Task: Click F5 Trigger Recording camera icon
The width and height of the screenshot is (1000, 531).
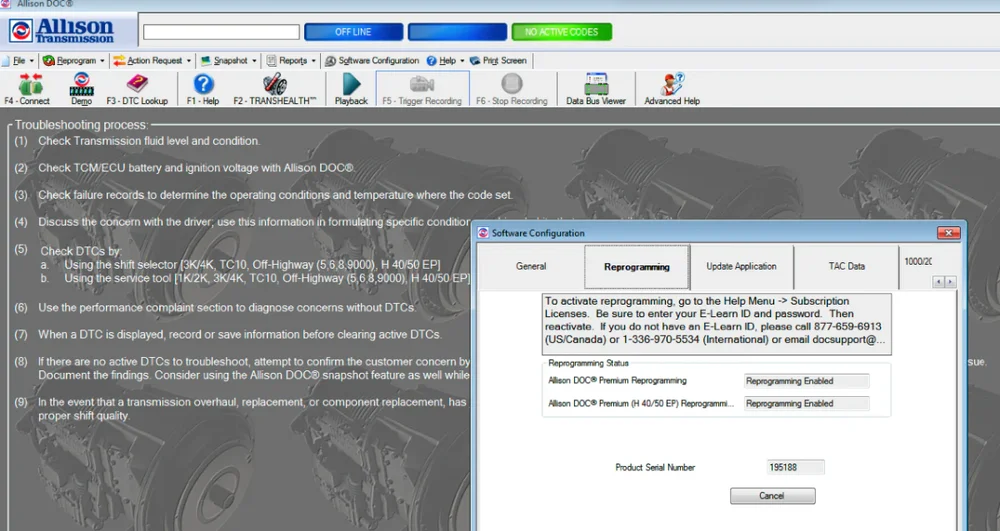Action: tap(422, 86)
